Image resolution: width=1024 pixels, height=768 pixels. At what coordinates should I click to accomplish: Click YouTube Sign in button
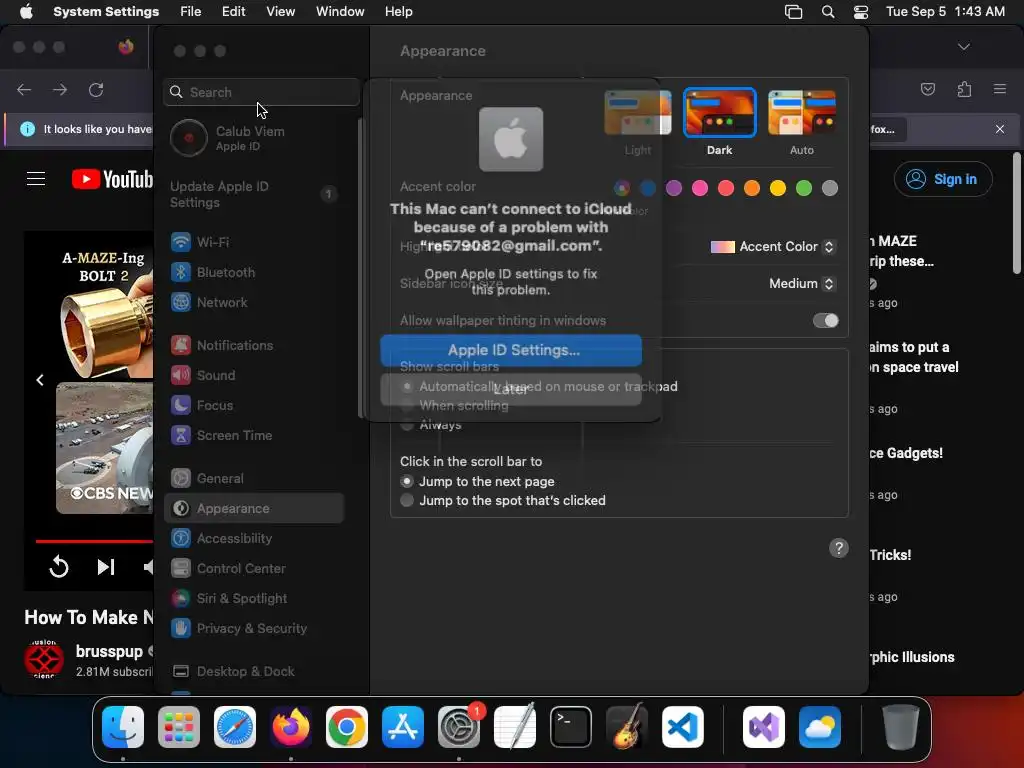click(943, 179)
